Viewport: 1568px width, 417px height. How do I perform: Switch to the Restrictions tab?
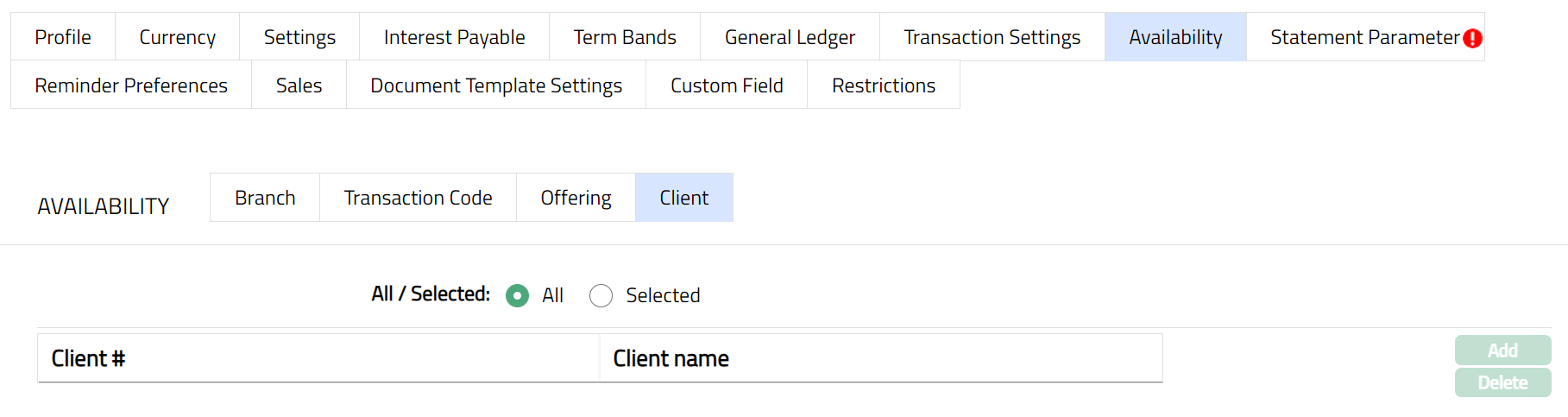click(x=884, y=85)
